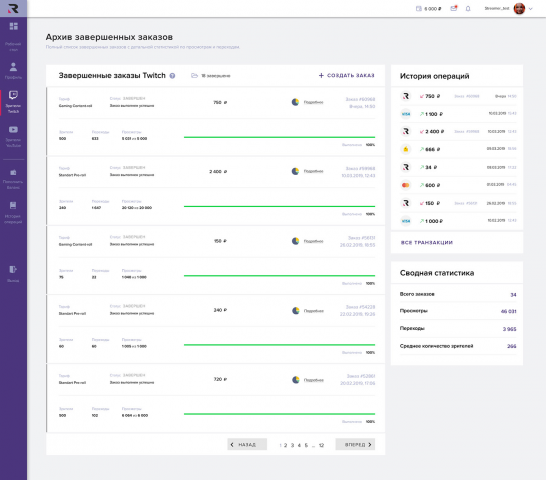Click the R icon of the 150 ₽ transaction
The width and height of the screenshot is (546, 480).
(406, 203)
